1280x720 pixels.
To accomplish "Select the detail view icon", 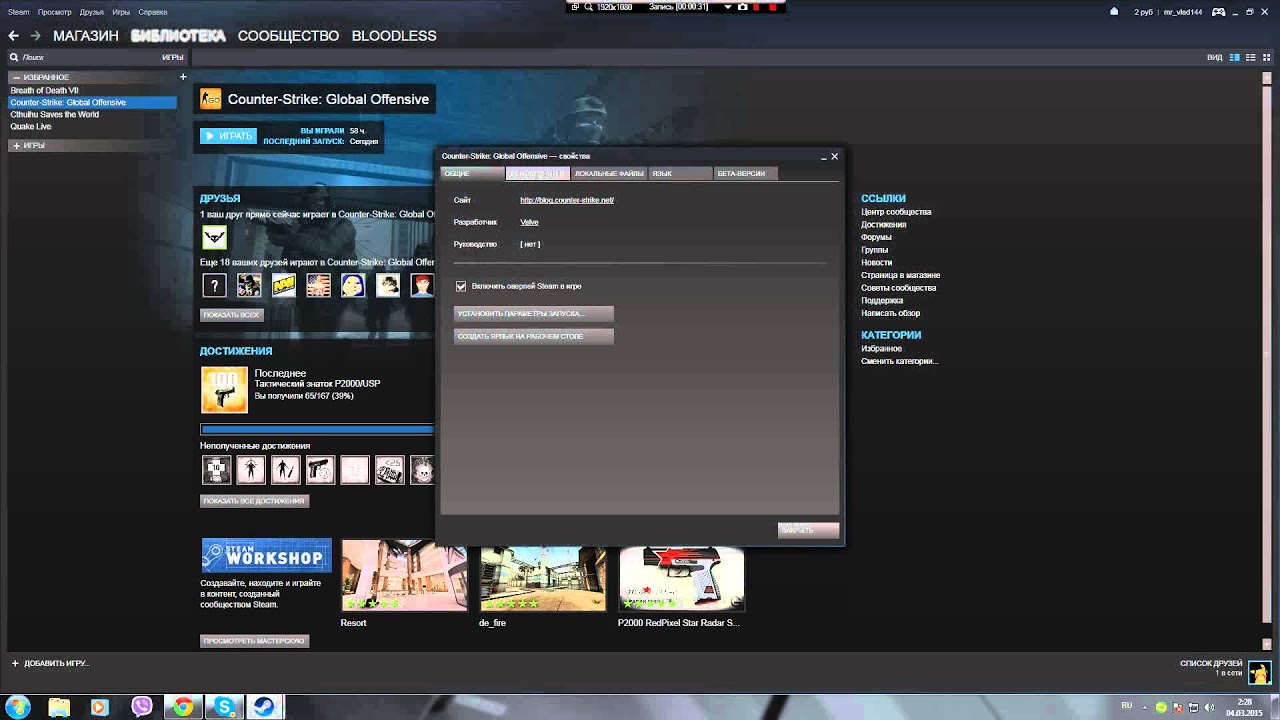I will tap(1234, 58).
